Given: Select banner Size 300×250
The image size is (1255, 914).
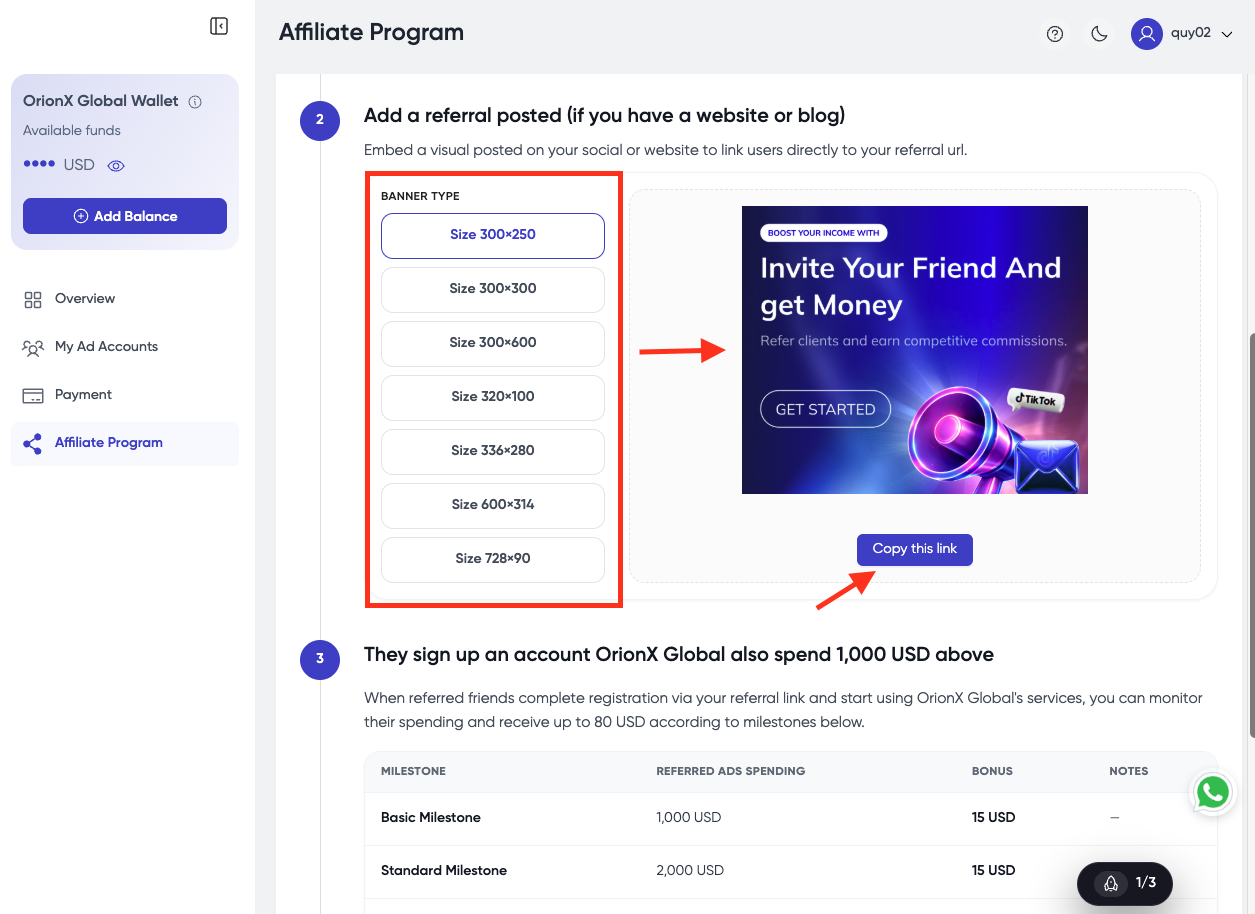Looking at the screenshot, I should point(493,235).
